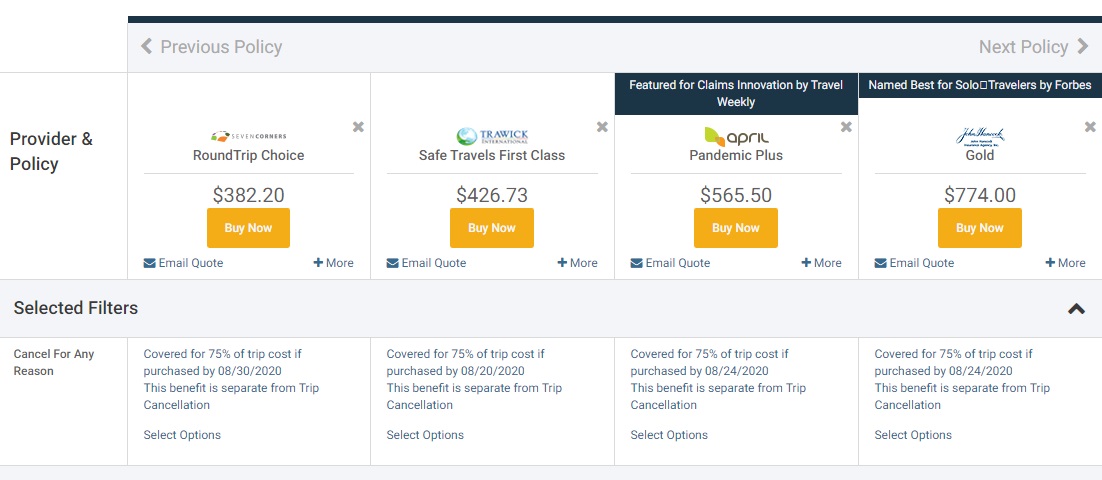This screenshot has height=480, width=1102.
Task: Click the Seven Corners logo
Action: [x=249, y=136]
